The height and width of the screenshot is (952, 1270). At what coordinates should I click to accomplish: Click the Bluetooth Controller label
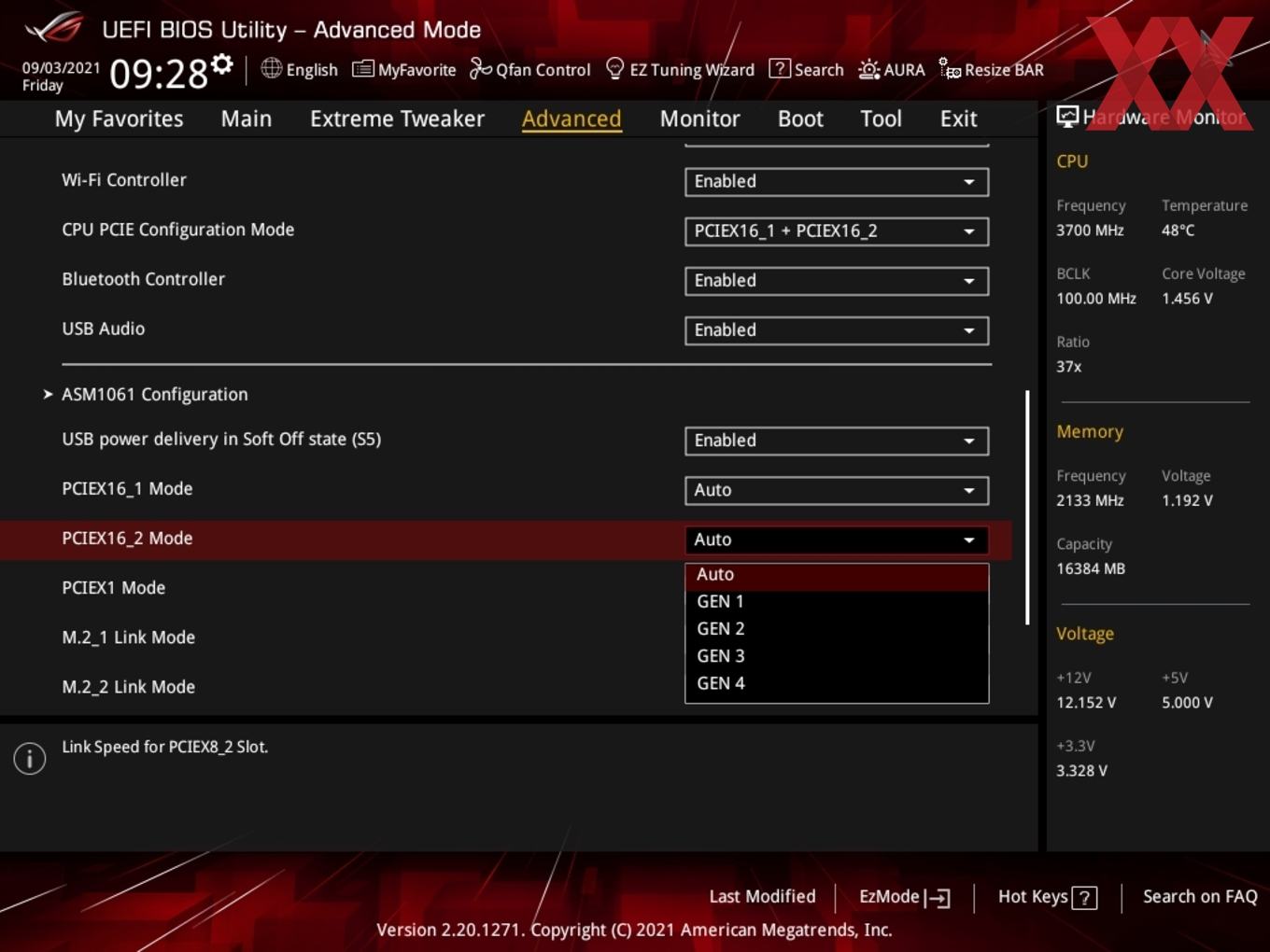point(143,279)
